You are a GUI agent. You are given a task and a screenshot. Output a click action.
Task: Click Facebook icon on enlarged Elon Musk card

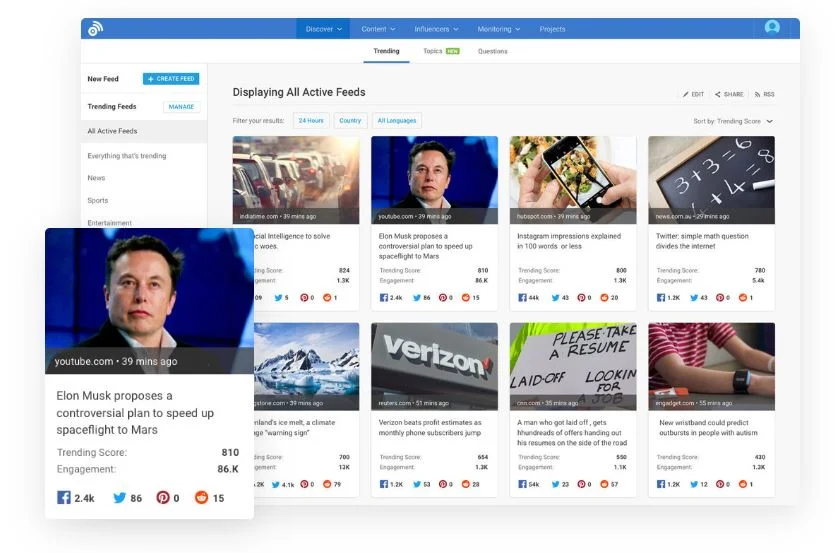pyautogui.click(x=63, y=498)
